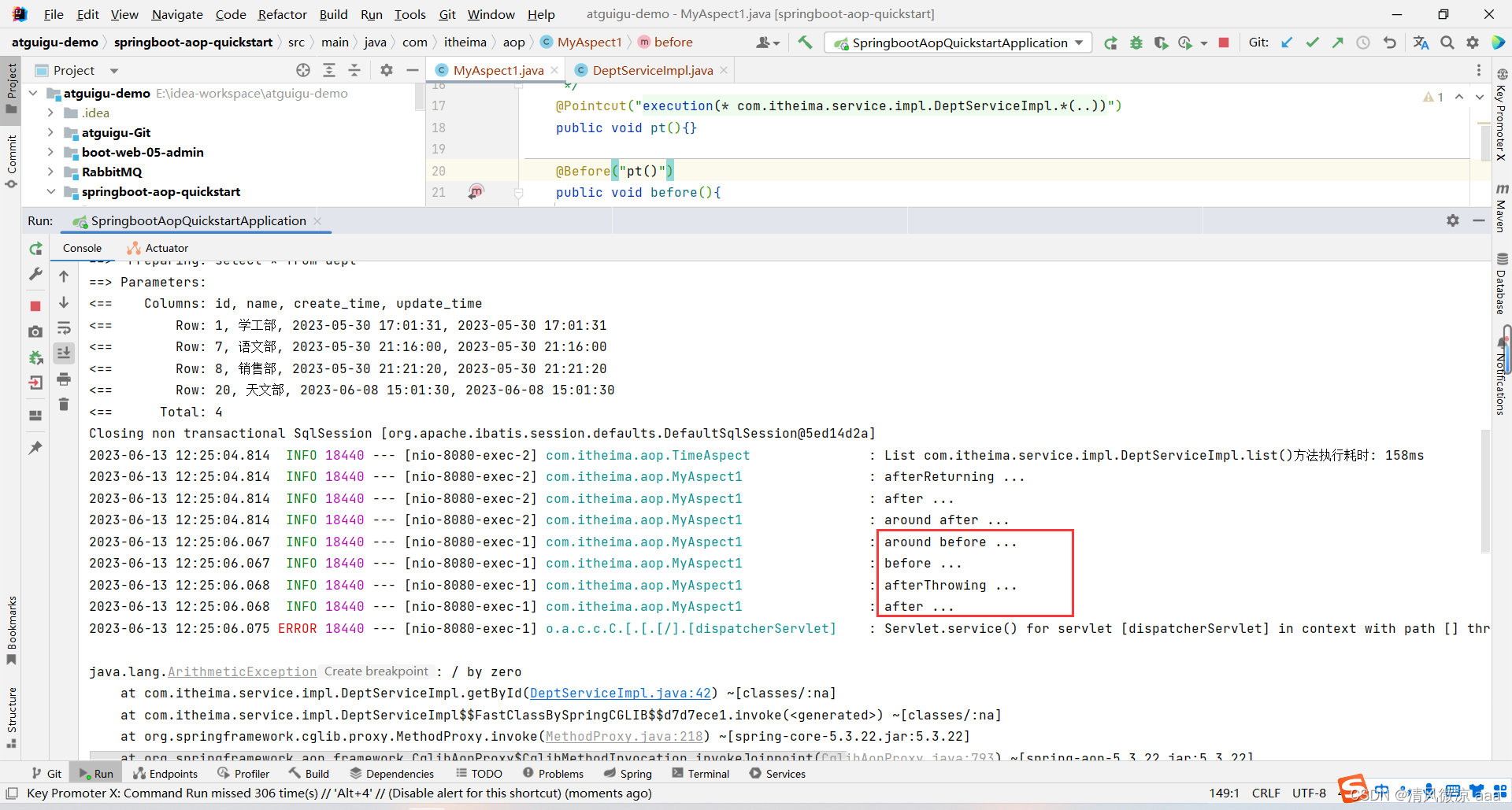The width and height of the screenshot is (1512, 810).
Task: Open Project view mode dropdown
Action: pyautogui.click(x=114, y=71)
